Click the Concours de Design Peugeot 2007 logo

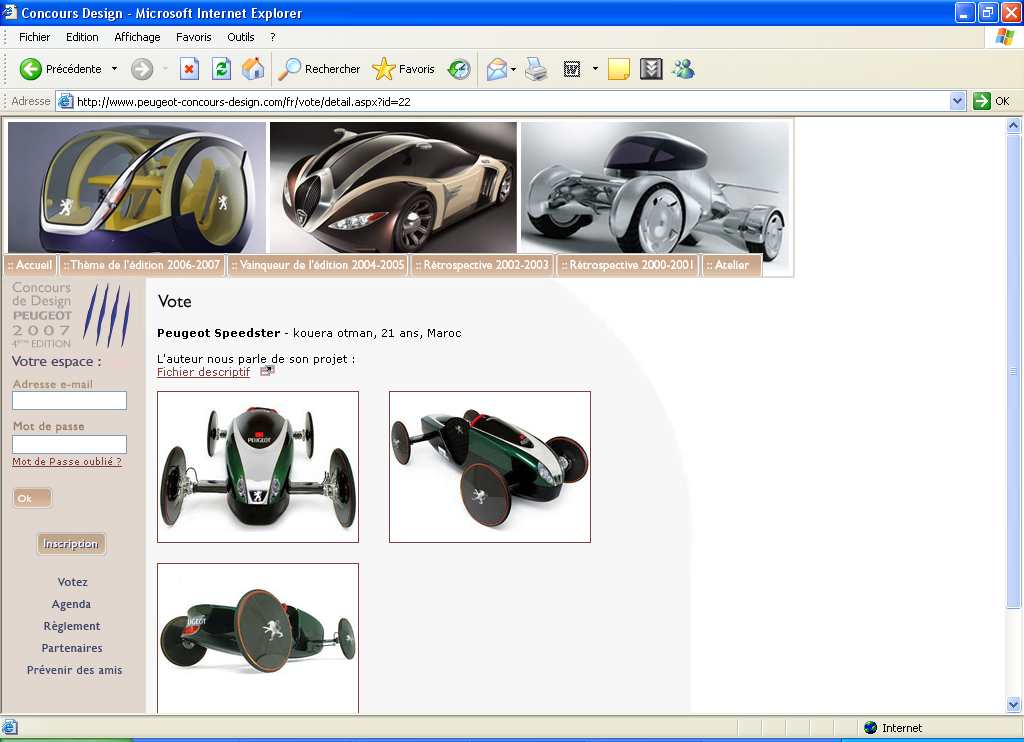click(71, 315)
